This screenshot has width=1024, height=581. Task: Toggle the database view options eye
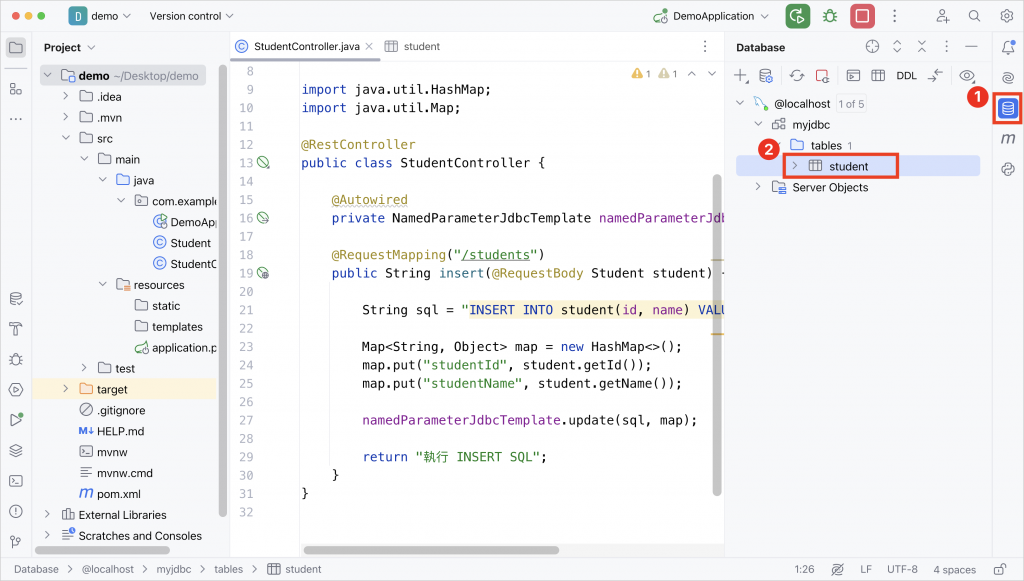[967, 76]
